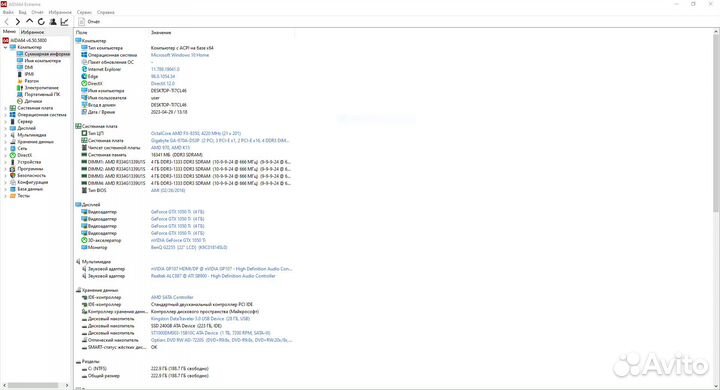Click the up-arrow parent level toolbar icon
This screenshot has width=720, height=390.
[x=29, y=22]
